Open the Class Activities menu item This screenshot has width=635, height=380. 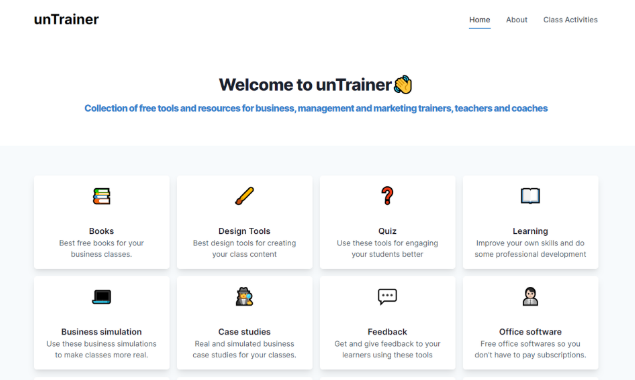[570, 19]
